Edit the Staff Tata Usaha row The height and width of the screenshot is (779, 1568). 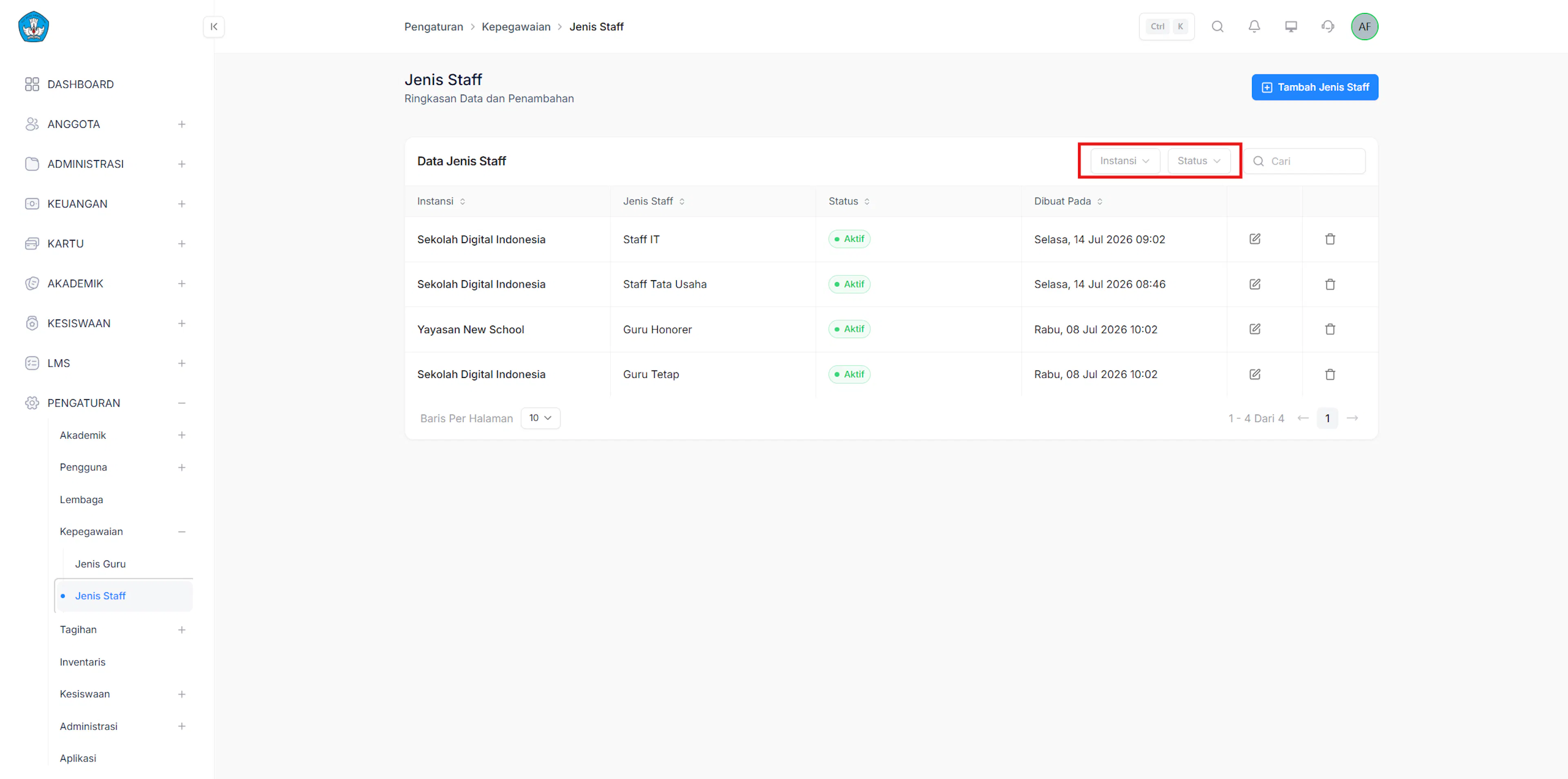click(x=1254, y=284)
